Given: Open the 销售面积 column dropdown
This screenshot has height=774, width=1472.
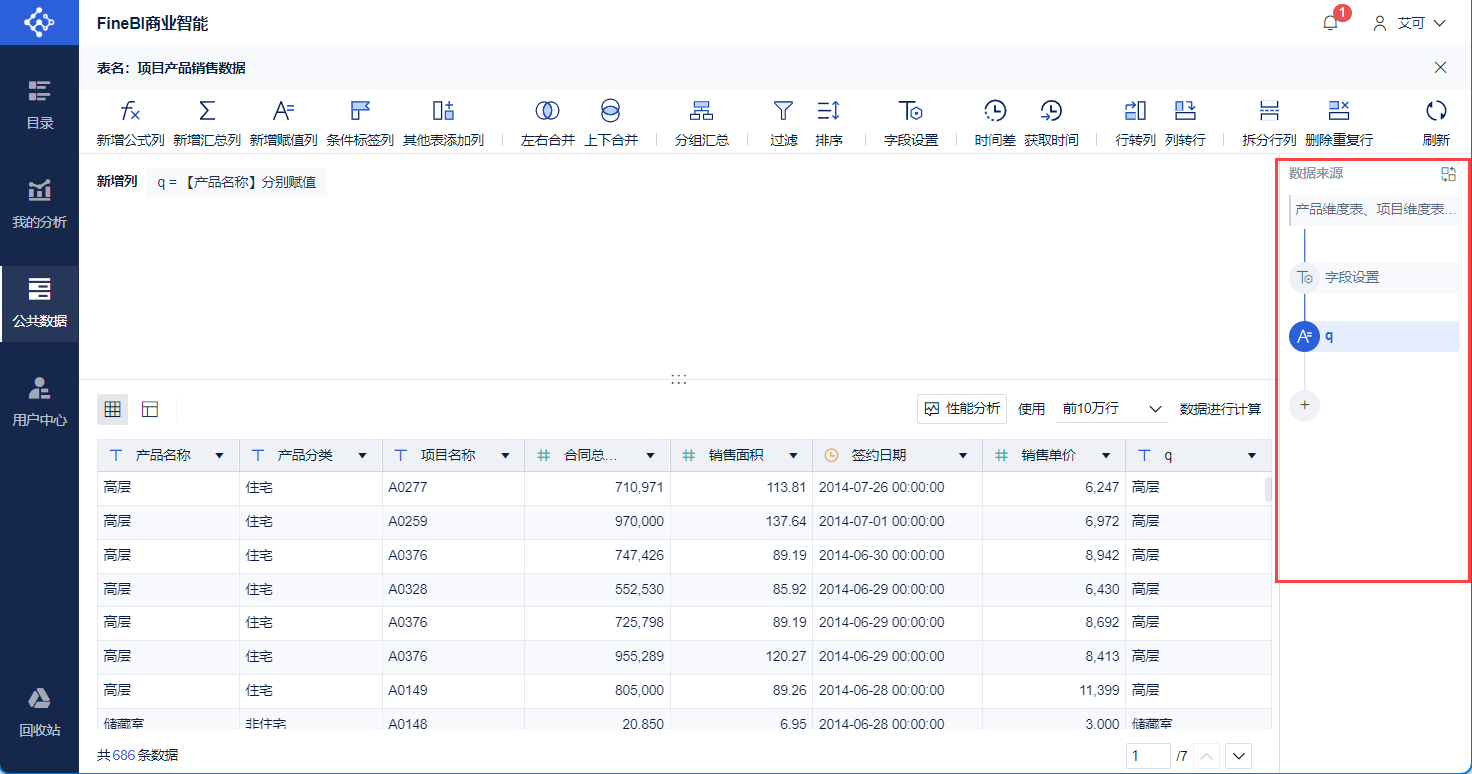Looking at the screenshot, I should coord(793,456).
